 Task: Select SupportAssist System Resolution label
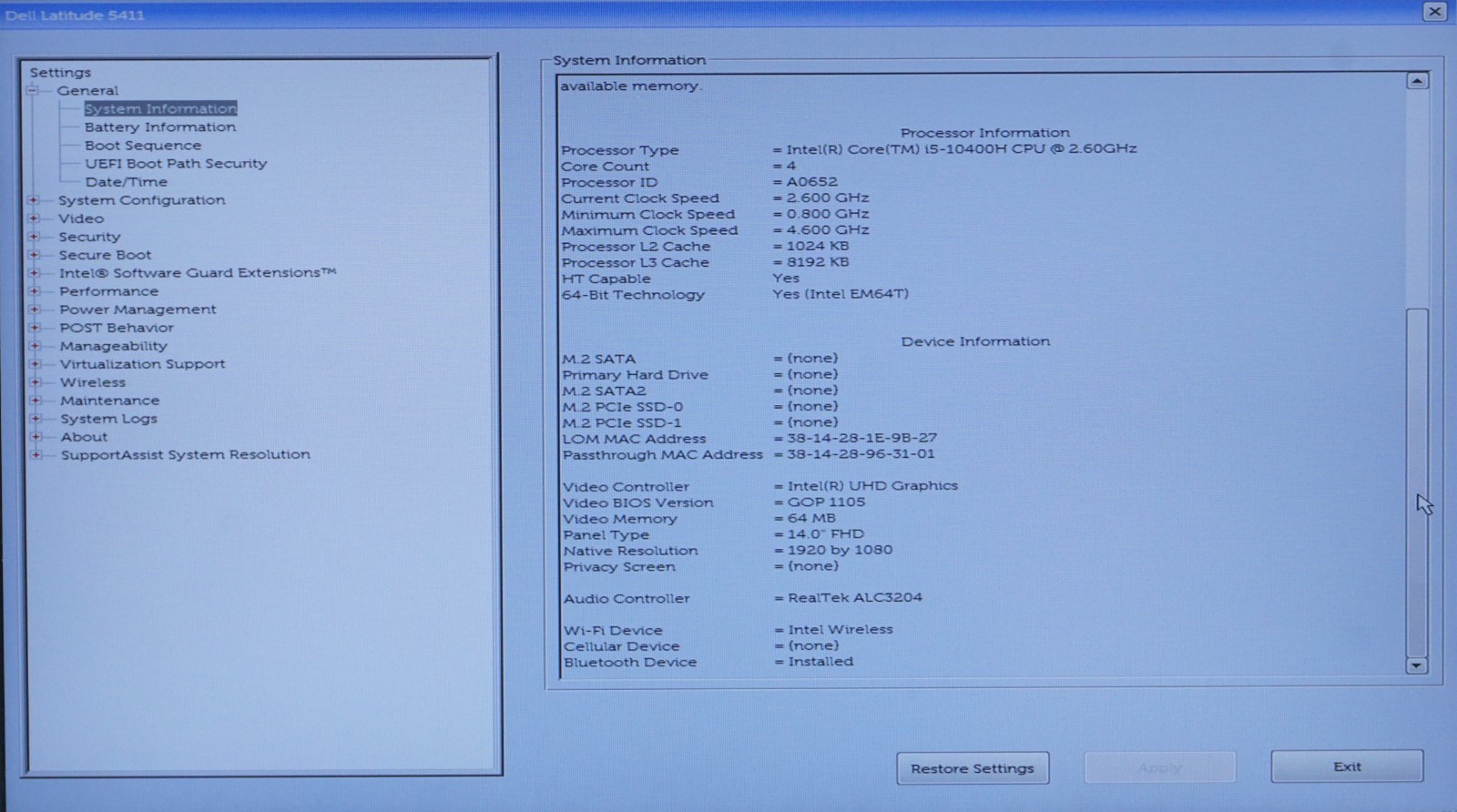186,454
